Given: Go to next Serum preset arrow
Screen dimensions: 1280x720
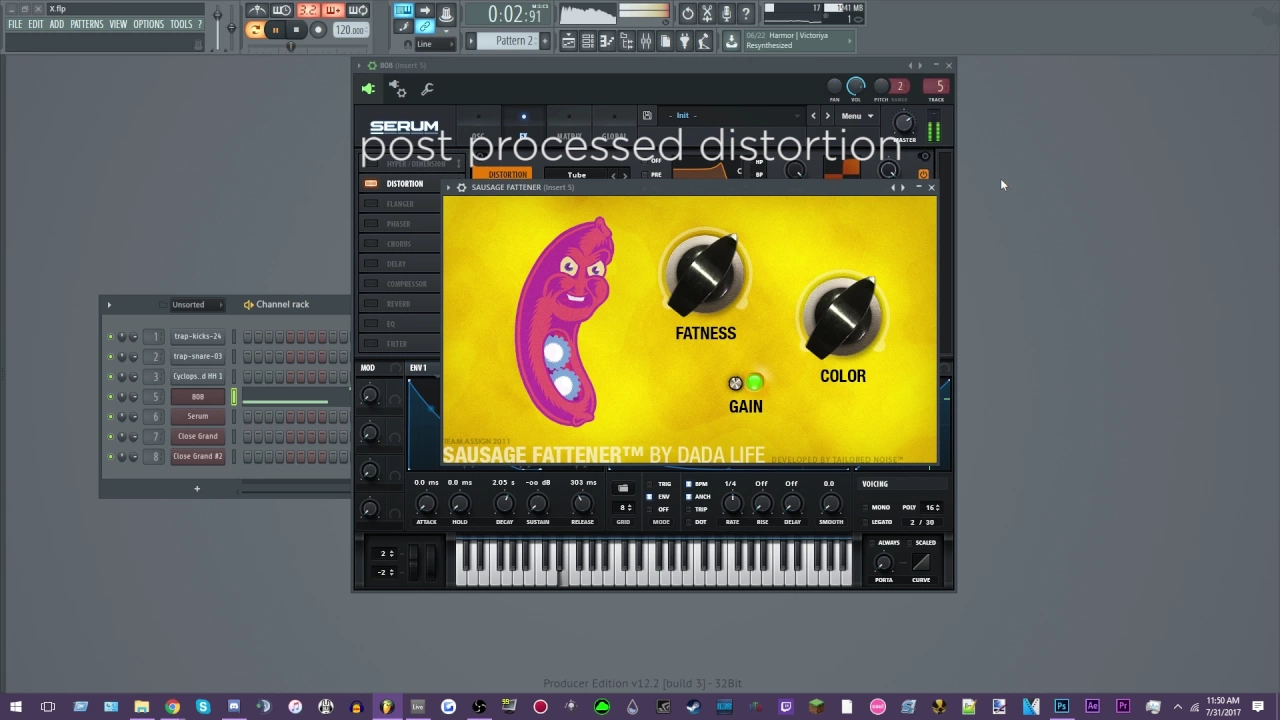Looking at the screenshot, I should coord(827,116).
